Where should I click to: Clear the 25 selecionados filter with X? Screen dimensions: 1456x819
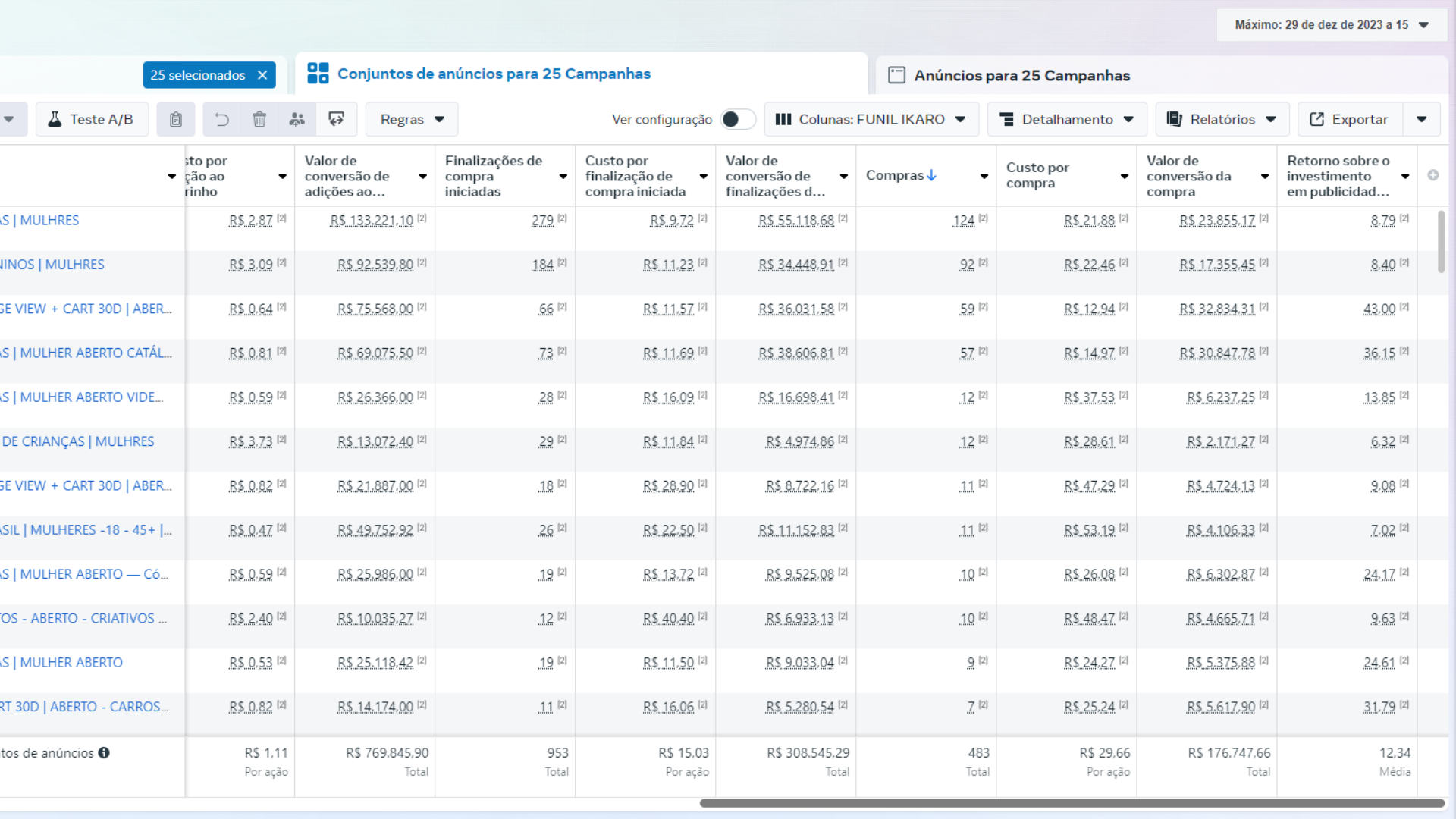[262, 75]
